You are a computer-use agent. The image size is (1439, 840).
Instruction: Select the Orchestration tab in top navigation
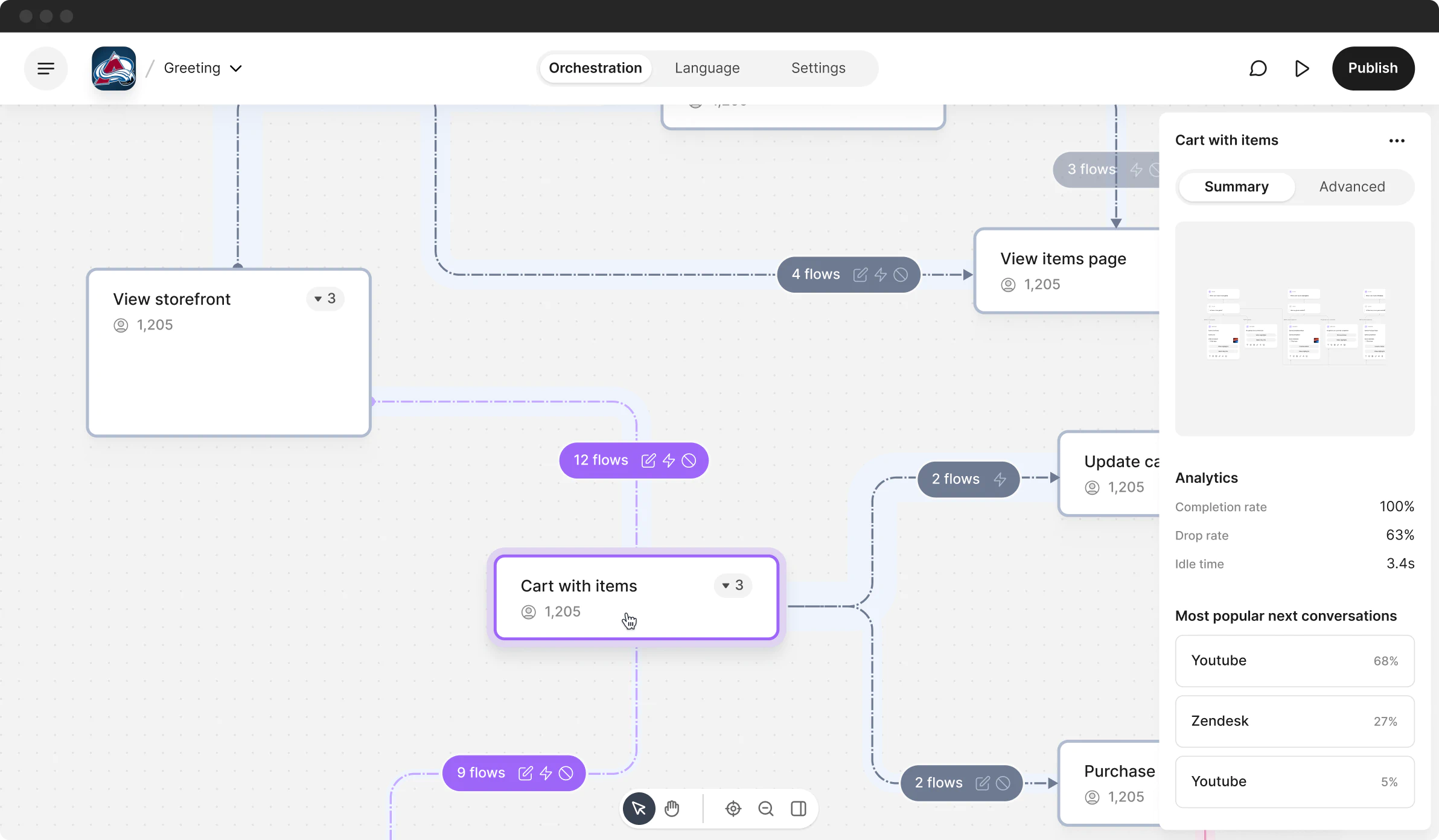(595, 67)
